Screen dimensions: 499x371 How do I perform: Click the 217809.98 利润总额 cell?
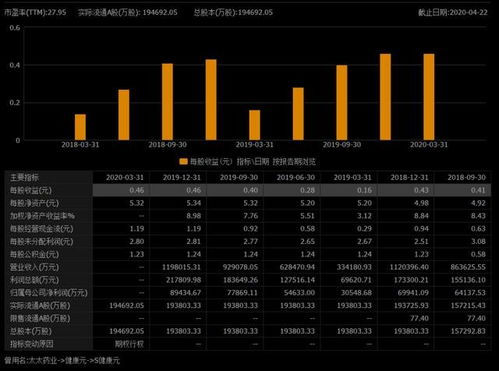coord(184,280)
